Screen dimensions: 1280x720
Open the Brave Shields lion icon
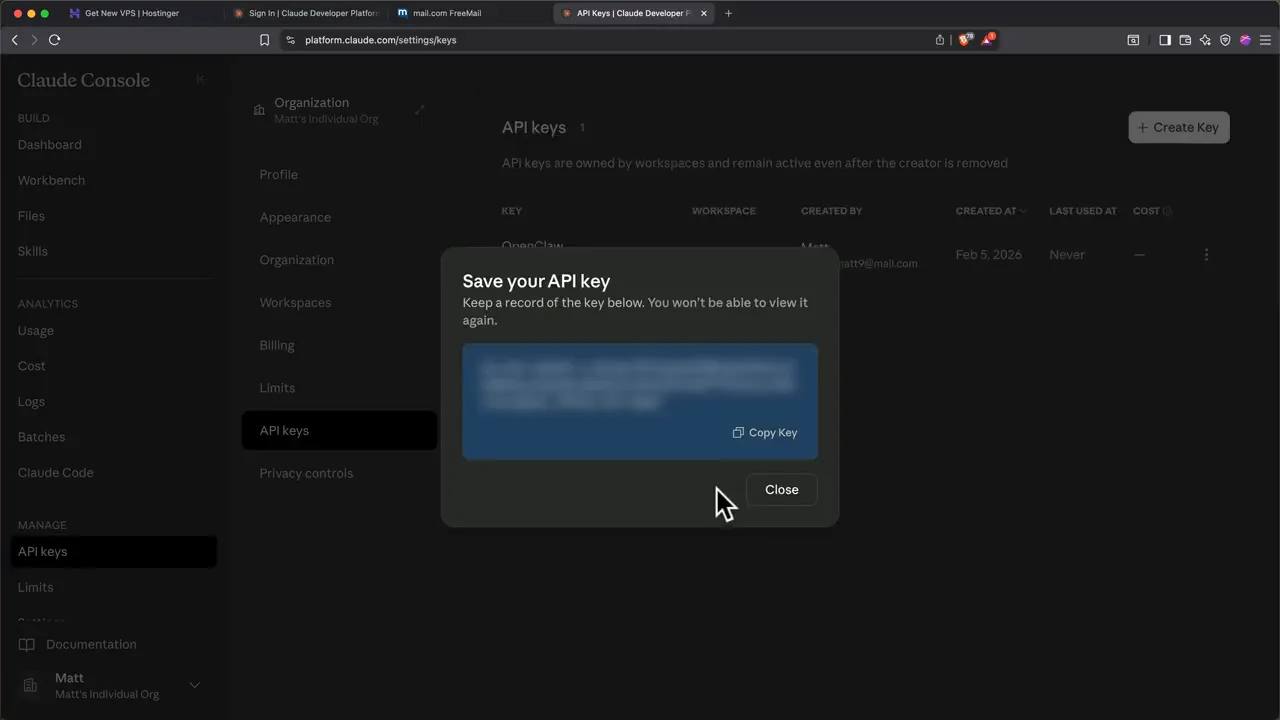pos(964,40)
